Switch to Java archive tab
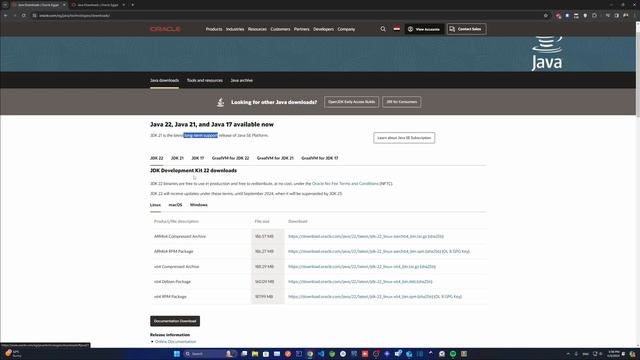Screen dimensions: 640x360 pos(241,80)
